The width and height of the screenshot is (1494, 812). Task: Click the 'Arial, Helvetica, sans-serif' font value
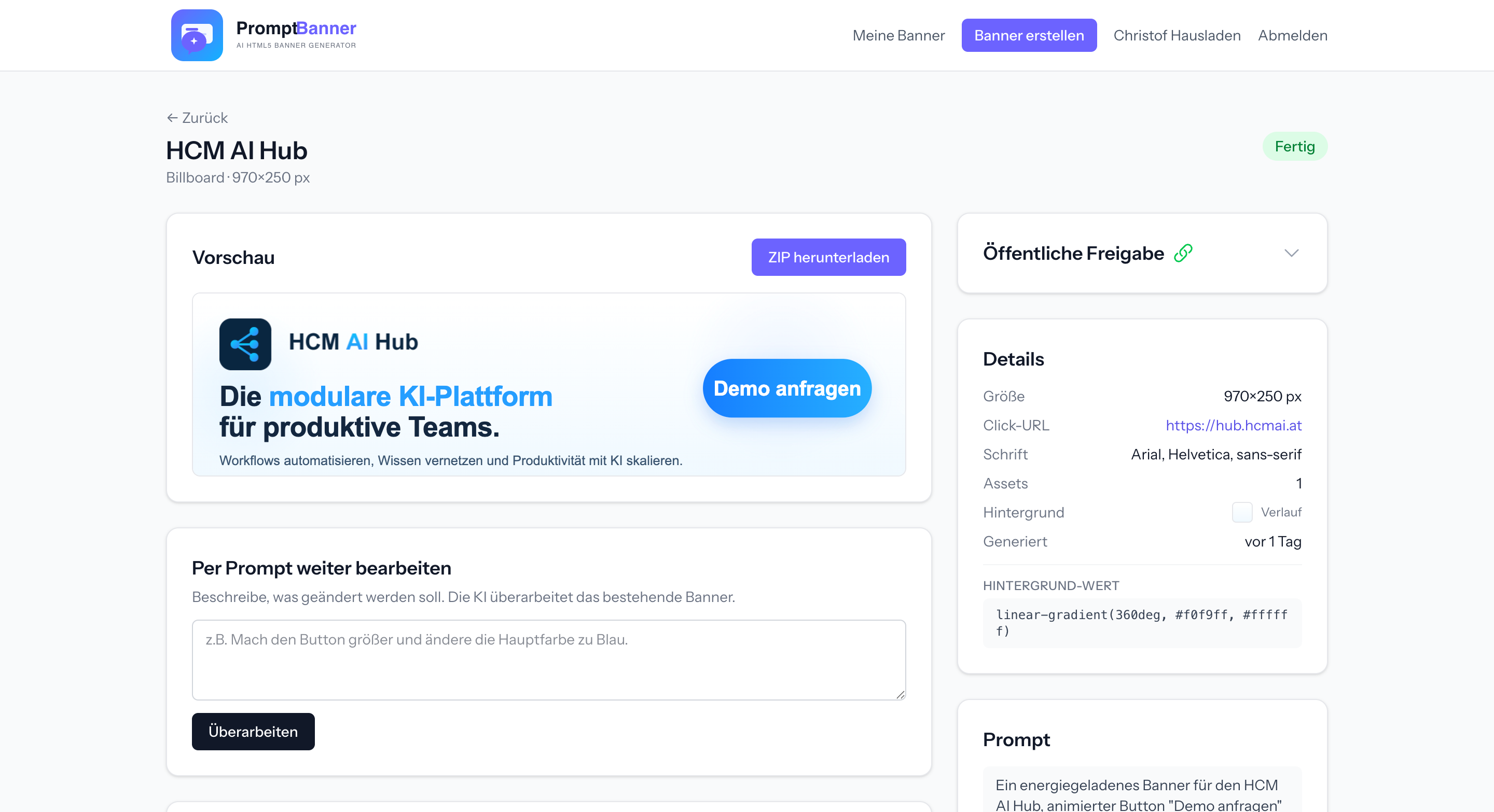[x=1215, y=454]
